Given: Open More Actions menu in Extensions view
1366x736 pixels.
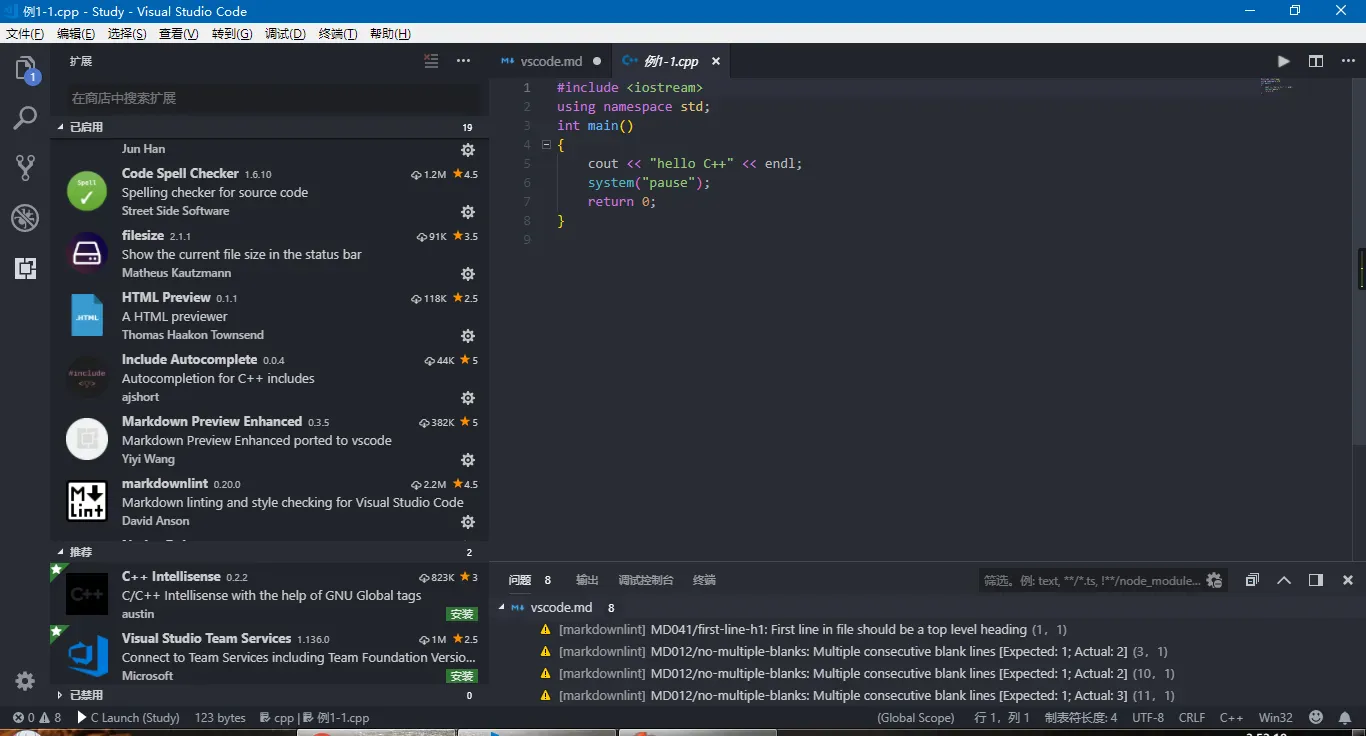Looking at the screenshot, I should (462, 61).
